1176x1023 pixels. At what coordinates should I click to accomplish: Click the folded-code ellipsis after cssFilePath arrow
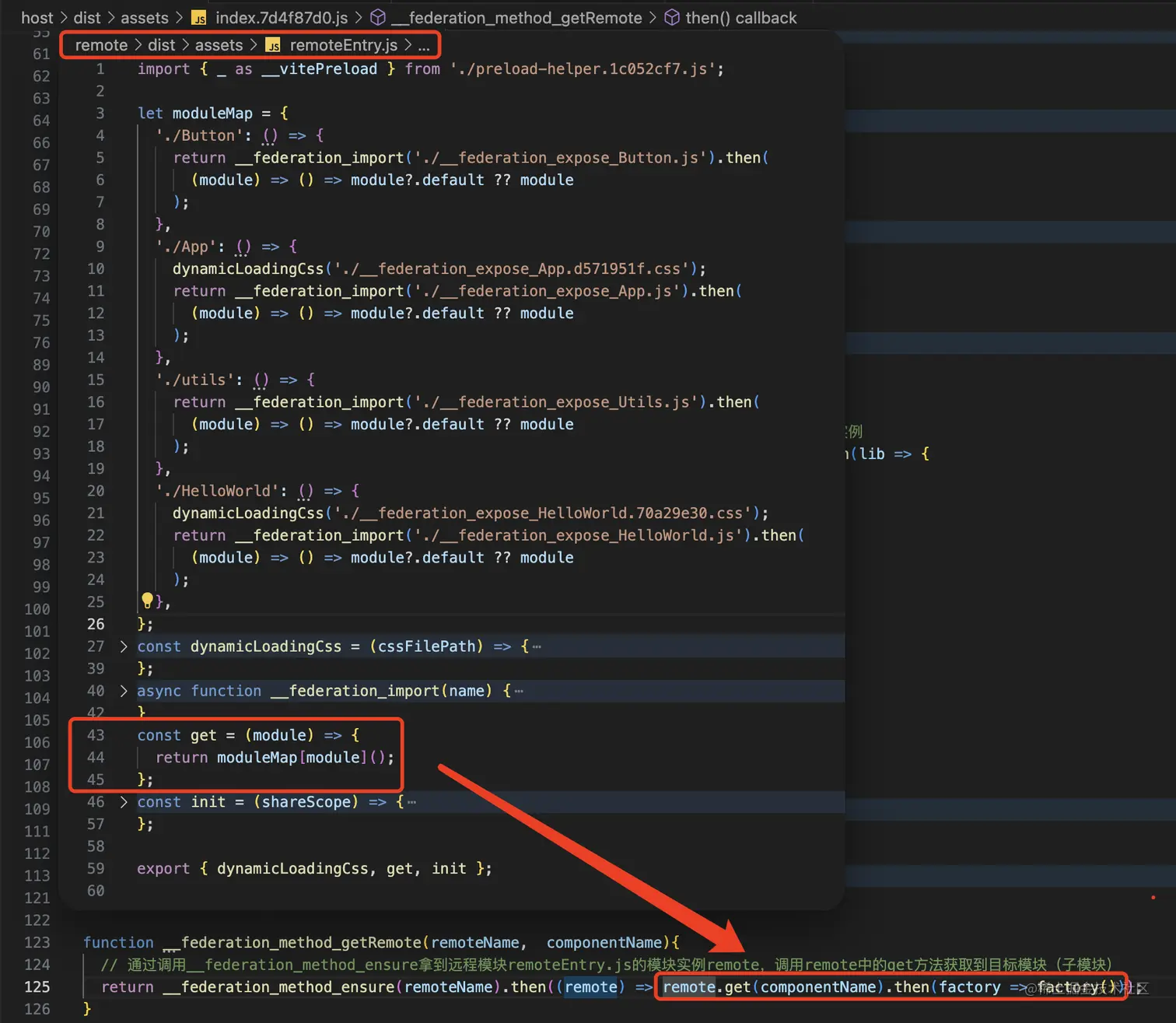pos(537,646)
